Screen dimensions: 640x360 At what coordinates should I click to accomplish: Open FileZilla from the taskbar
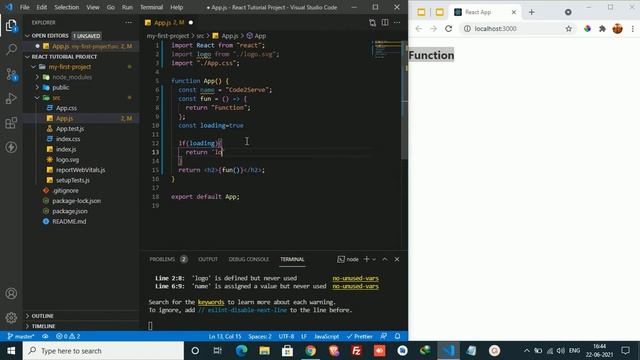pyautogui.click(x=356, y=351)
